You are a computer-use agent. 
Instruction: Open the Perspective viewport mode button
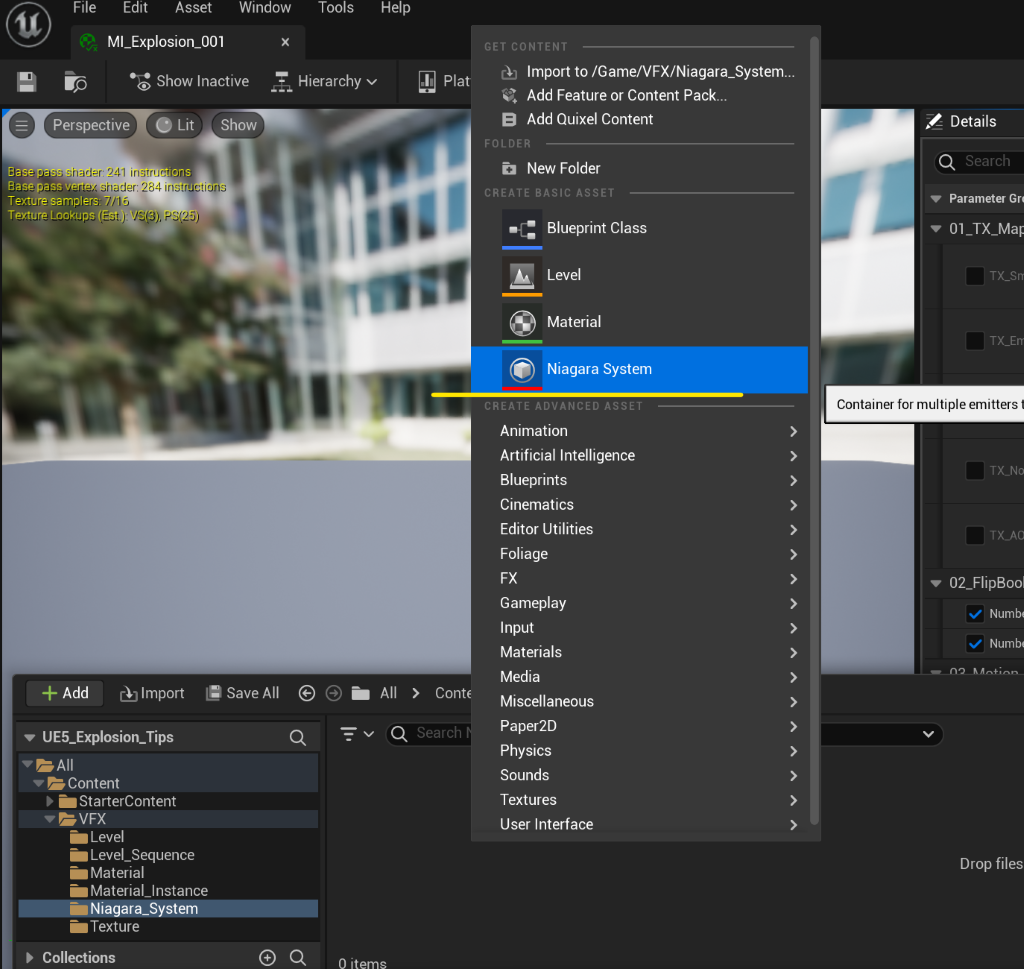tap(90, 125)
